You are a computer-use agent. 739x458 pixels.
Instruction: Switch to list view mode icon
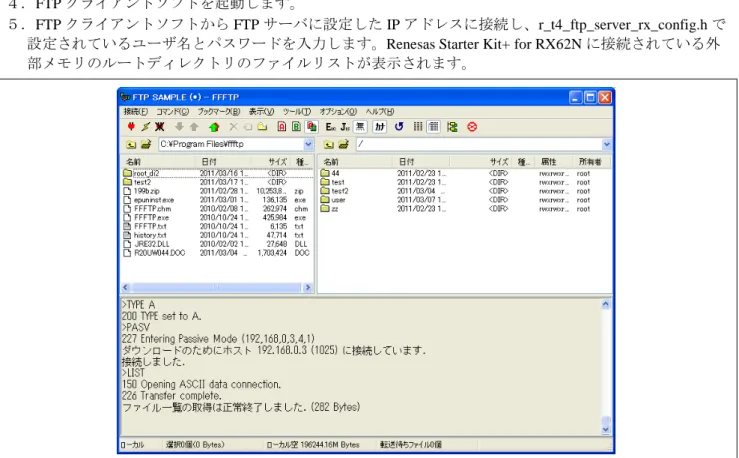click(418, 127)
